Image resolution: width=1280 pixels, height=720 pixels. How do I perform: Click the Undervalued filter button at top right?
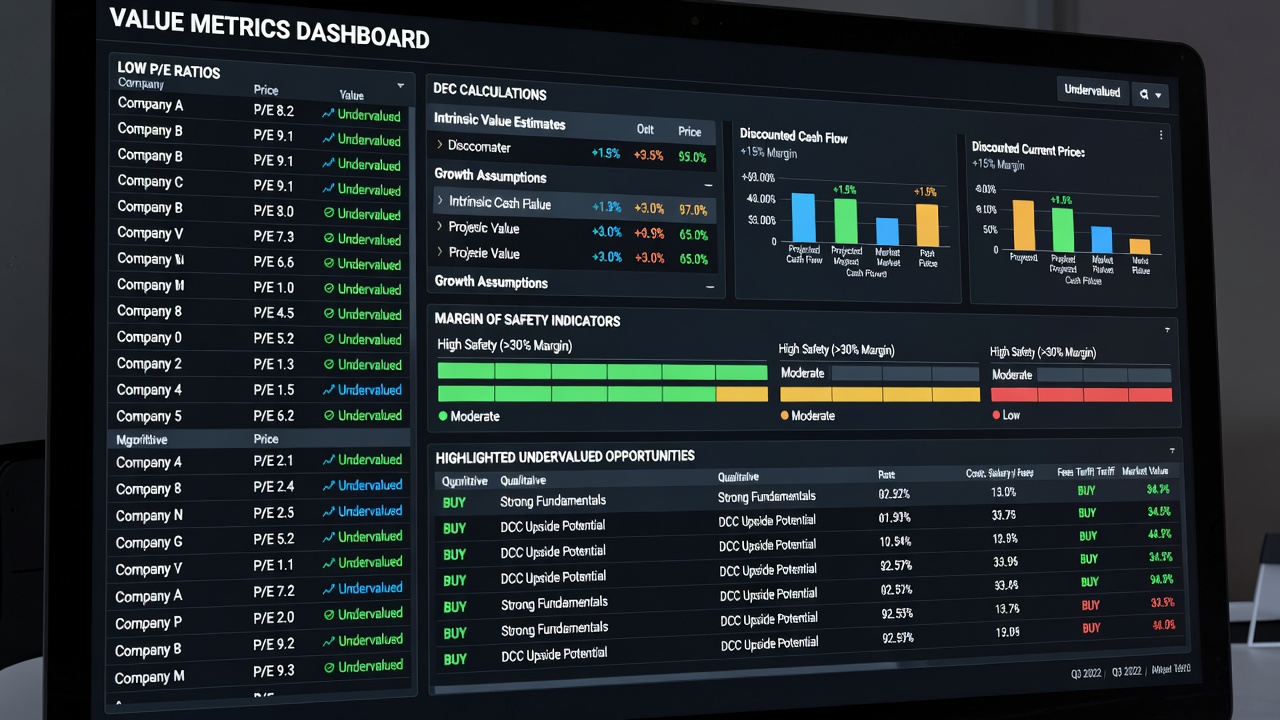[1092, 91]
